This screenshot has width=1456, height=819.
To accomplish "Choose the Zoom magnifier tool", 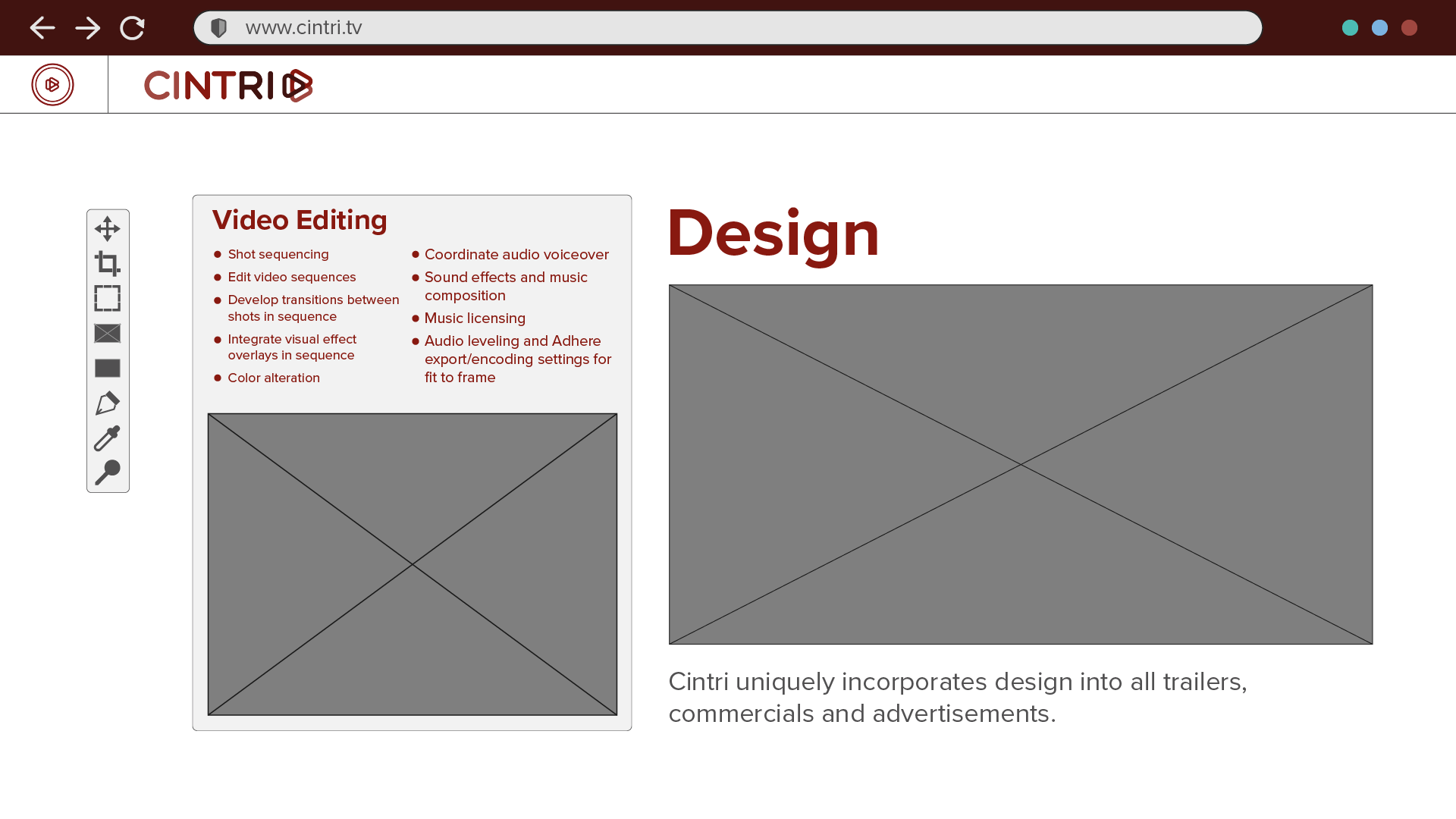I will pyautogui.click(x=107, y=472).
